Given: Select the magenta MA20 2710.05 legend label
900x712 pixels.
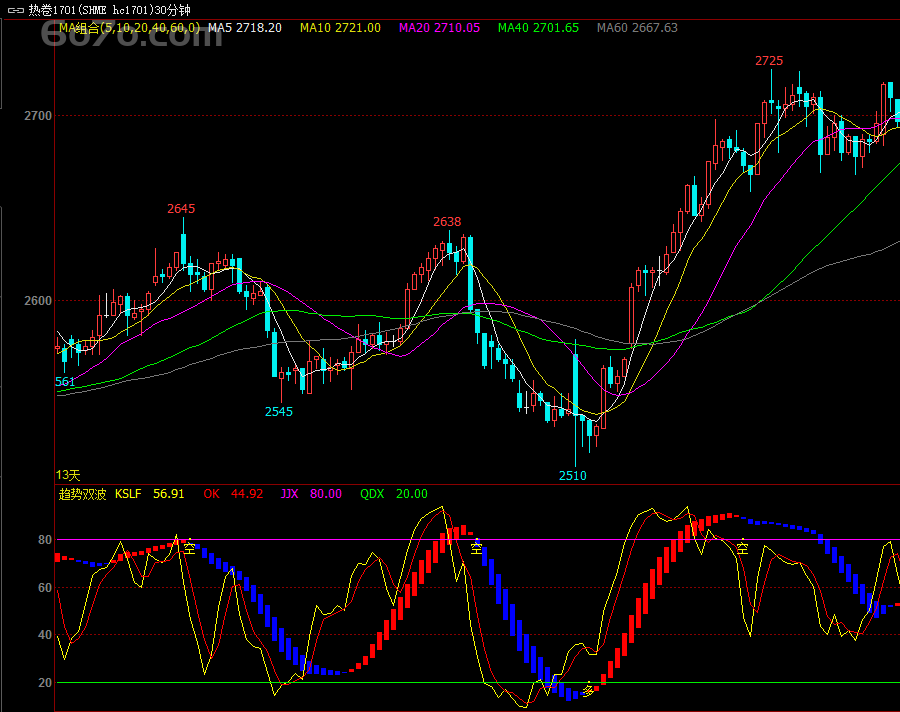Looking at the screenshot, I should [438, 28].
